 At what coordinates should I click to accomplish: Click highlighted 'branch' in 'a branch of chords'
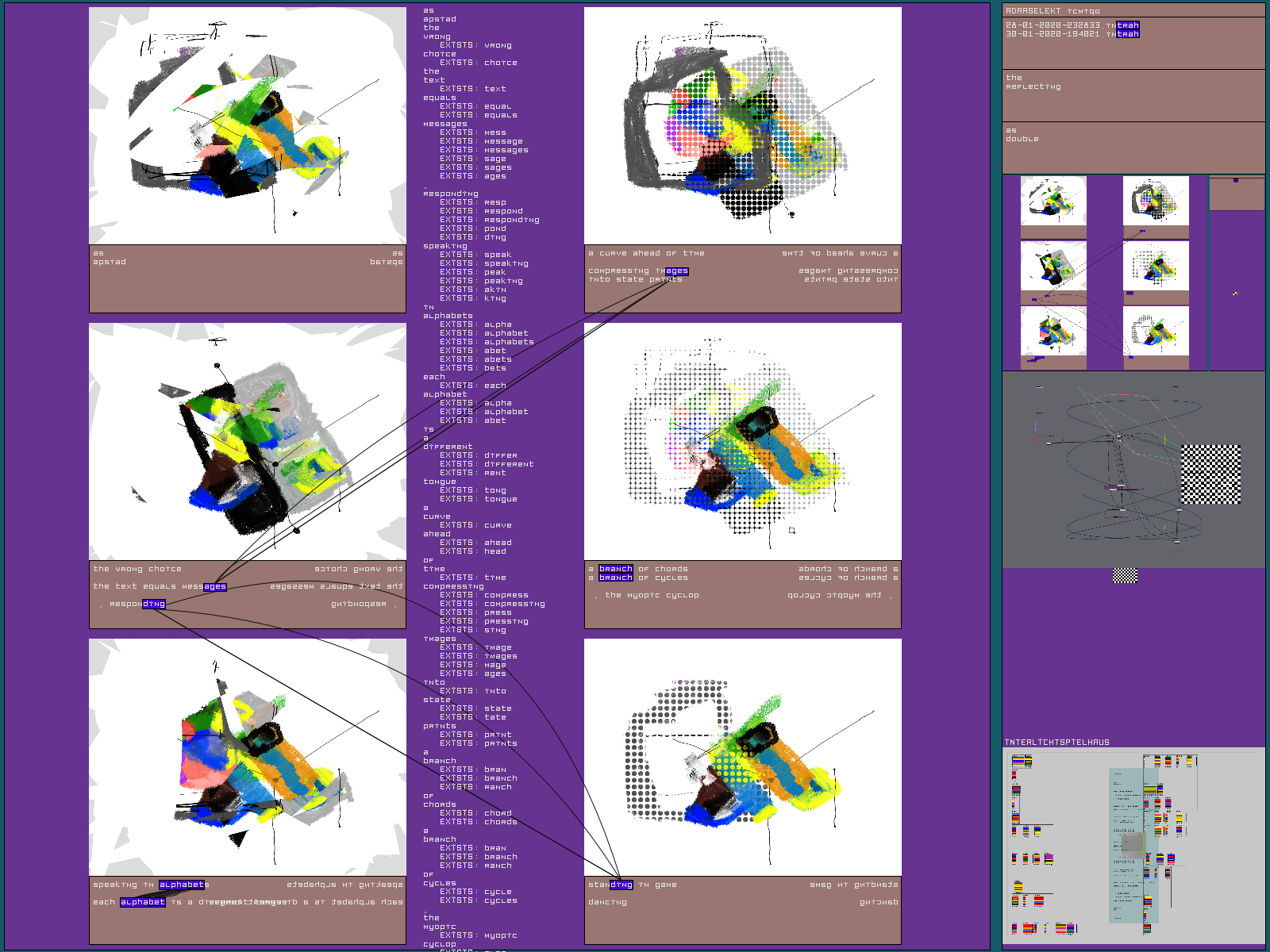tap(615, 569)
